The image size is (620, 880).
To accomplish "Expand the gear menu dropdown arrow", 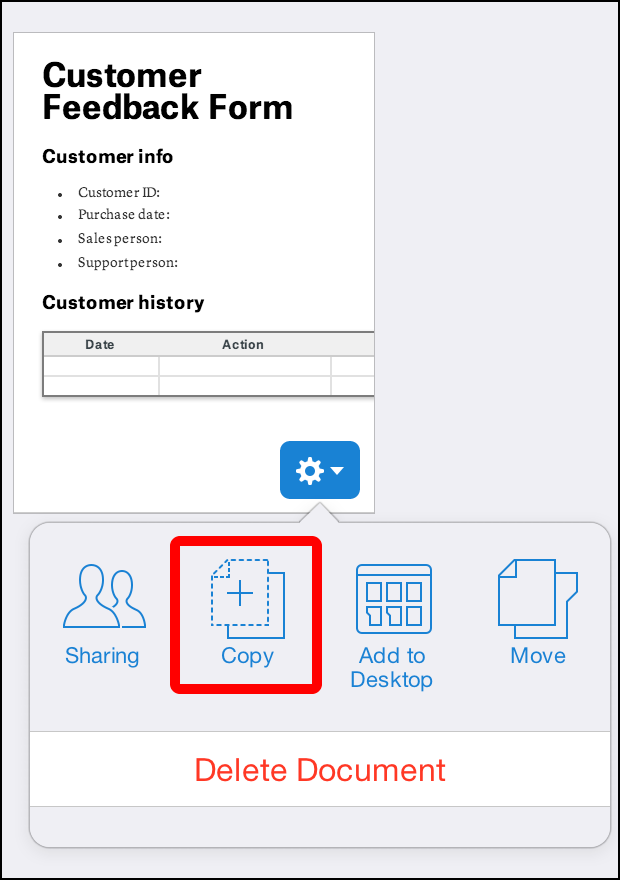I will point(338,471).
